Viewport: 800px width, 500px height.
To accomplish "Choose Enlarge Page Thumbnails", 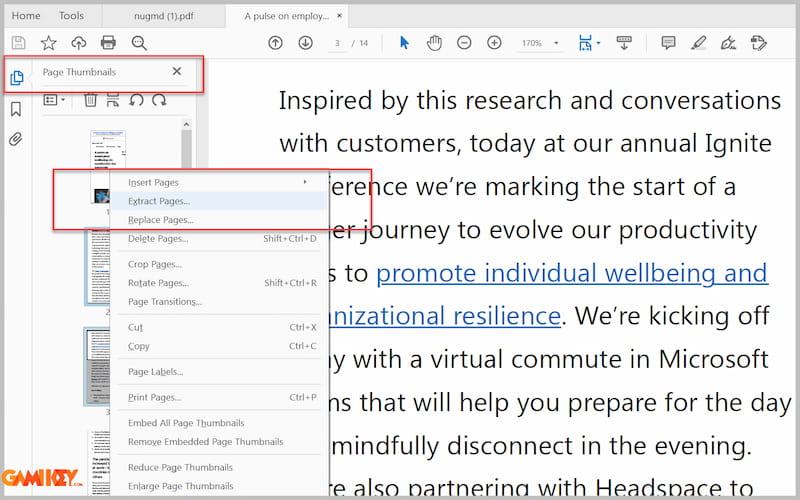I will pyautogui.click(x=219, y=486).
